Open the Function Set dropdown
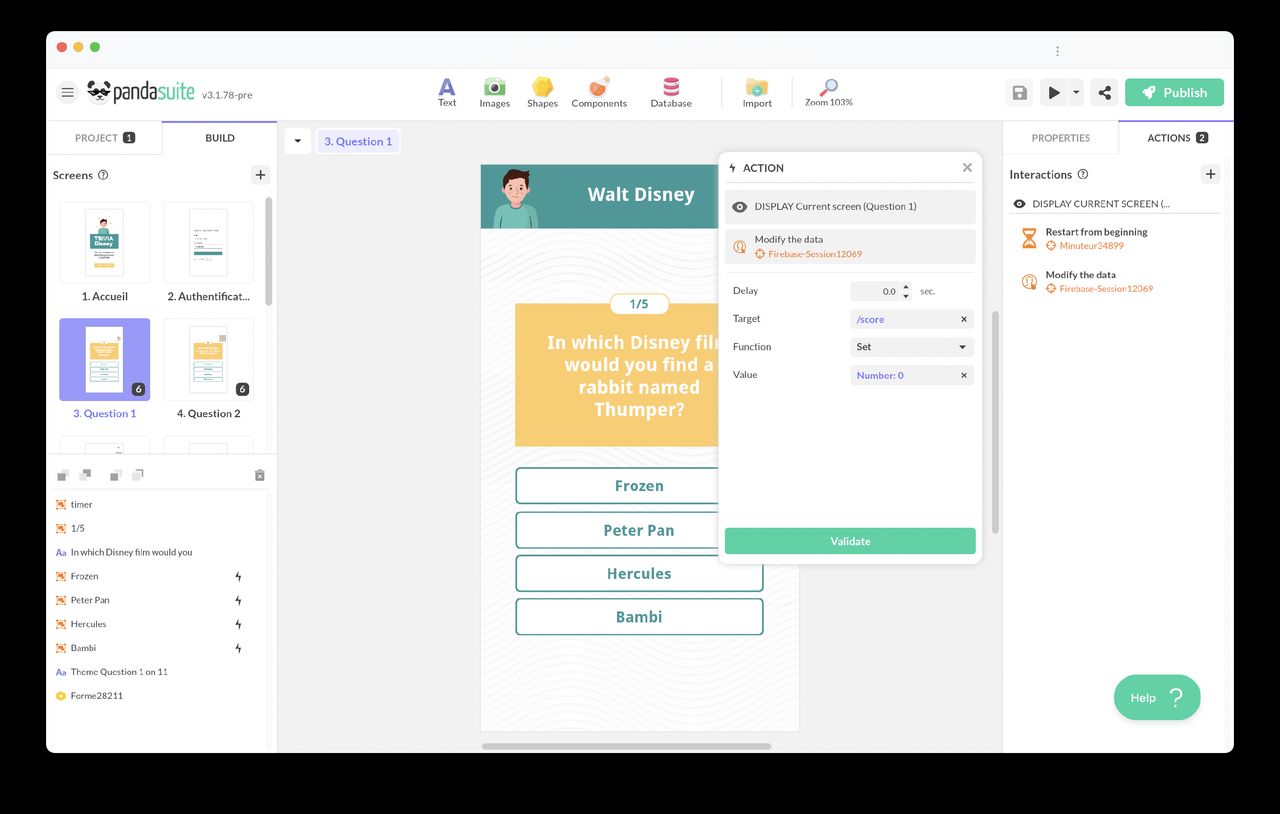1280x814 pixels. point(911,347)
